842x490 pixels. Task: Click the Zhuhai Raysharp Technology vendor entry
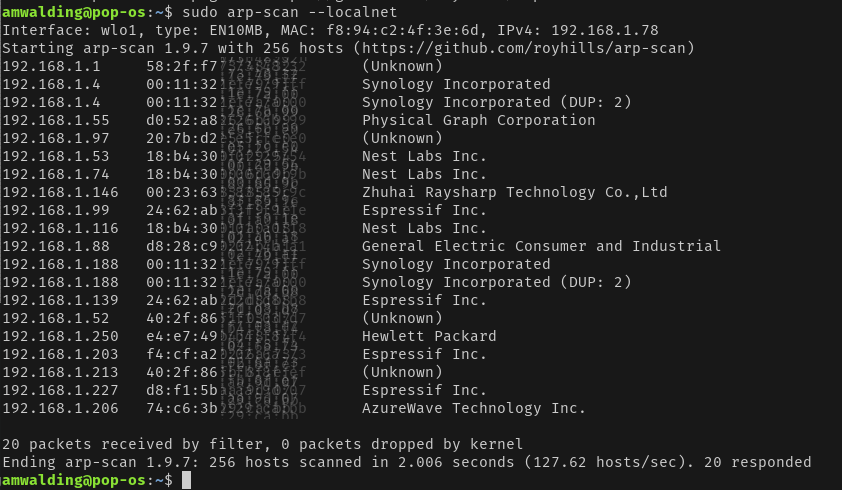pyautogui.click(x=514, y=192)
